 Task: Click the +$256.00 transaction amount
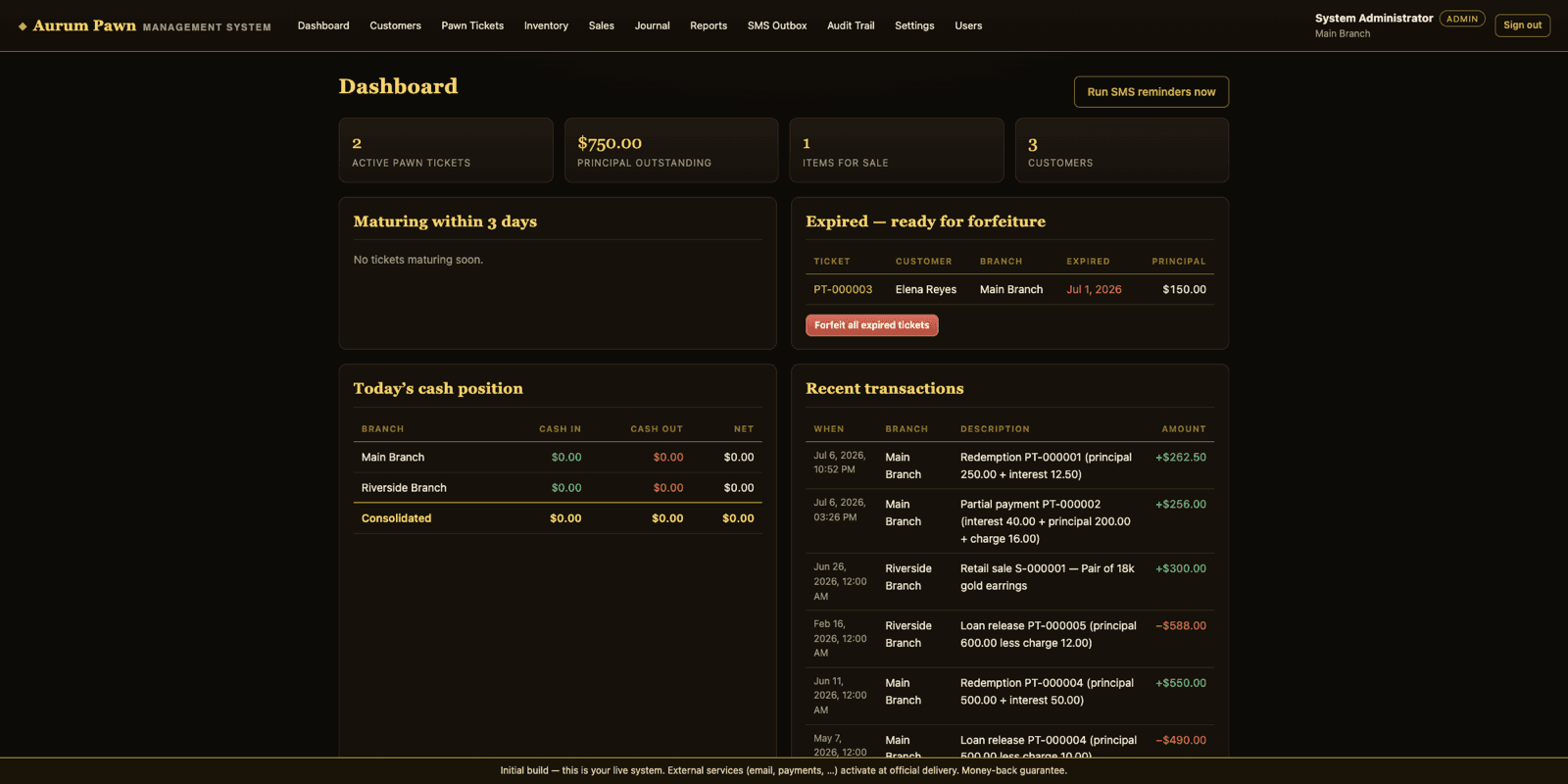[x=1181, y=505]
